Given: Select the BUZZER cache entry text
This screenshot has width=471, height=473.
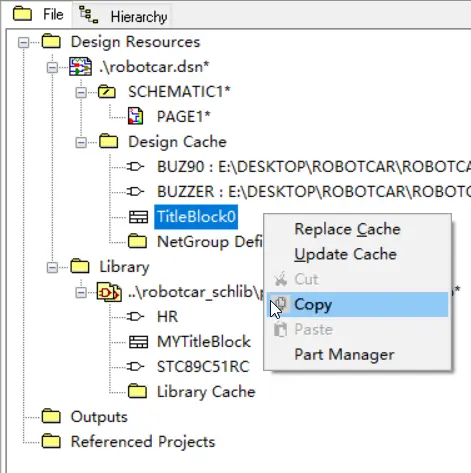Looking at the screenshot, I should 314,192.
